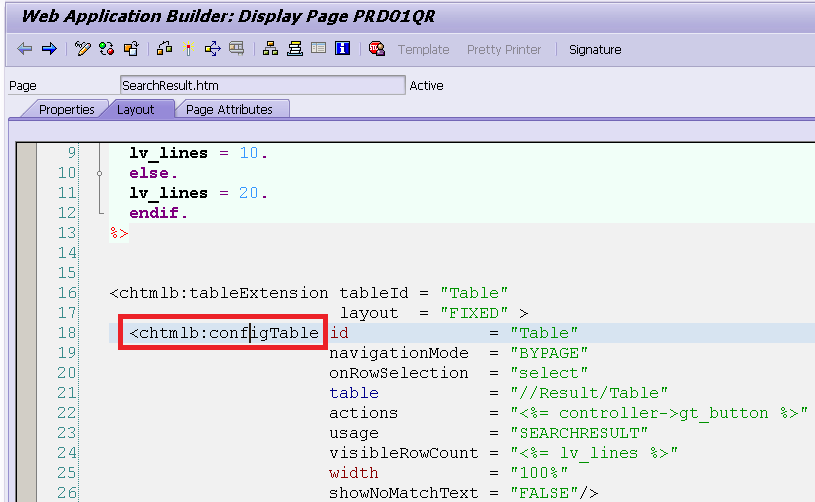Image resolution: width=815 pixels, height=502 pixels.
Task: Click the Check syntax icon
Action: point(164,49)
